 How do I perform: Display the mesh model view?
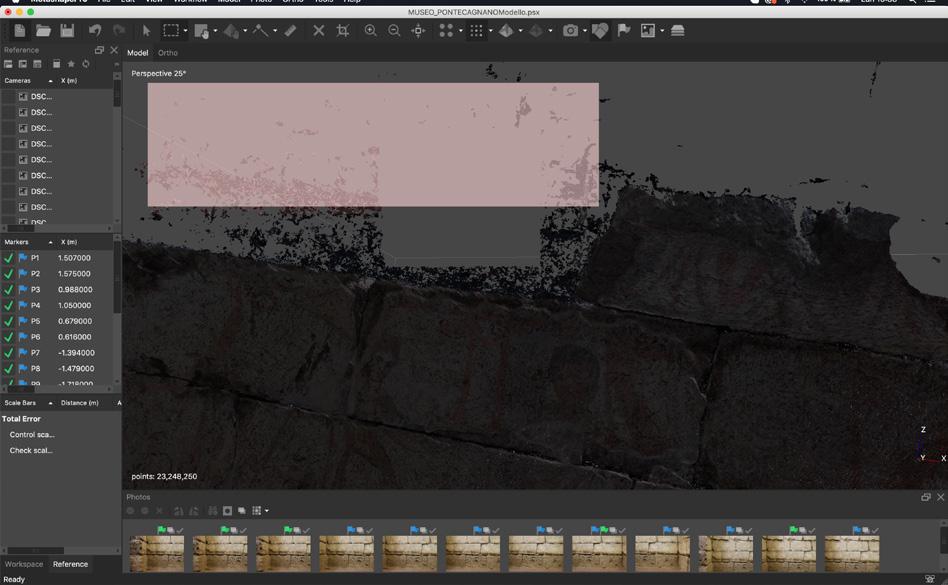[x=506, y=31]
